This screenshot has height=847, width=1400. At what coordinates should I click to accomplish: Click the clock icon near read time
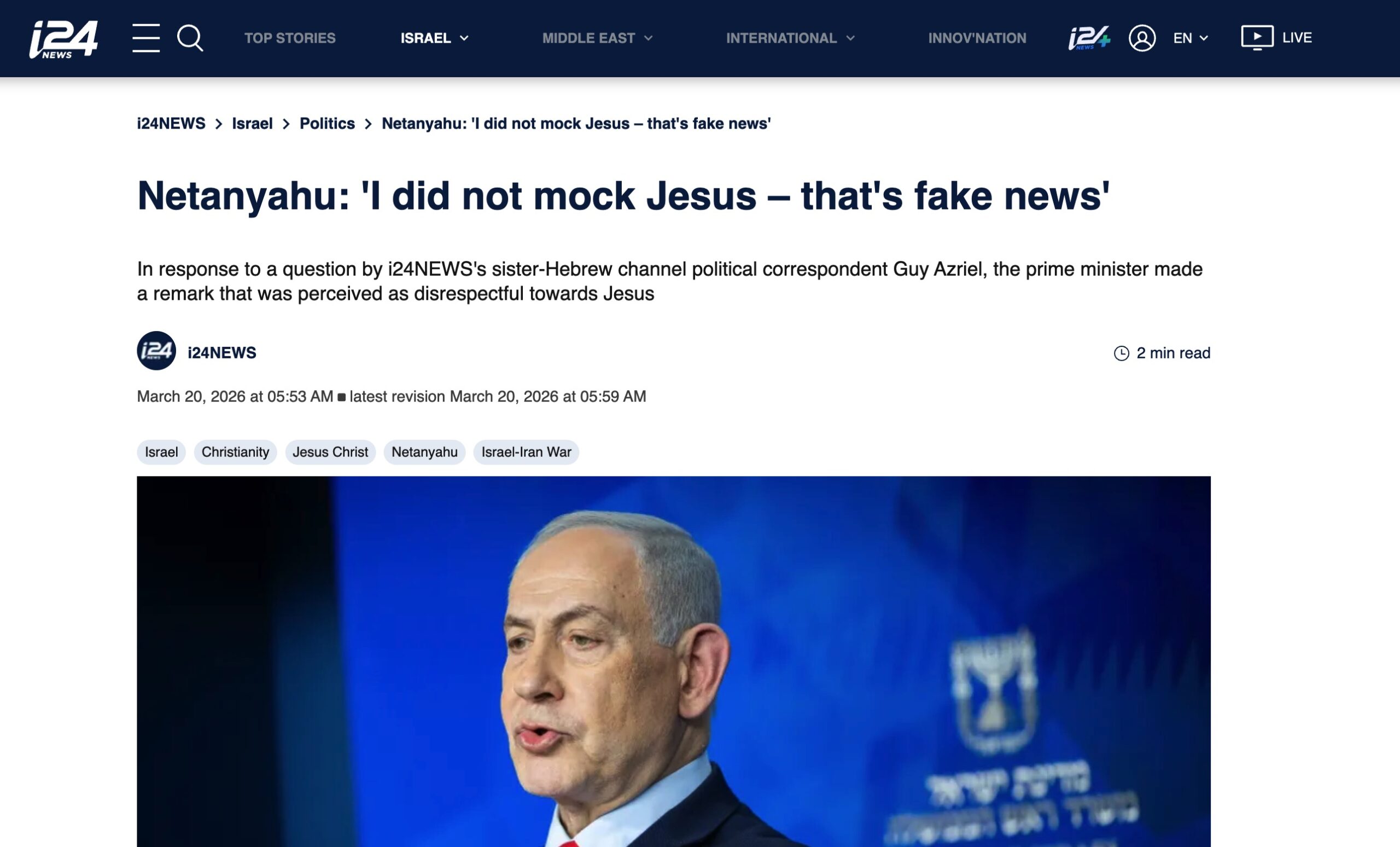coord(1121,353)
